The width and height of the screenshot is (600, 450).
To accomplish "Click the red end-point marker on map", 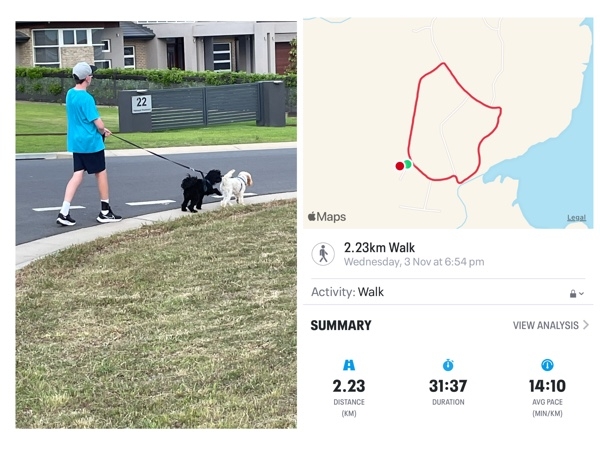I will pyautogui.click(x=399, y=166).
